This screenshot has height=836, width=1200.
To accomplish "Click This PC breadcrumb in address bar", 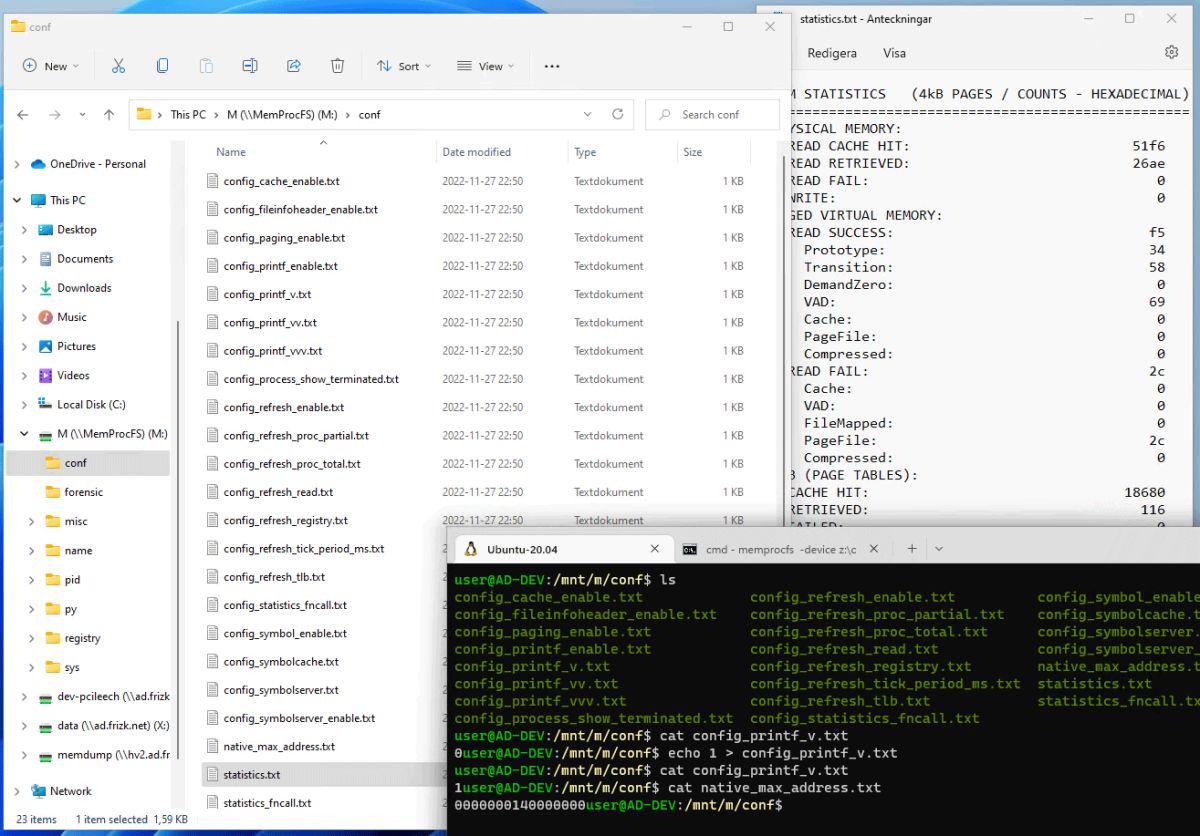I will click(187, 114).
